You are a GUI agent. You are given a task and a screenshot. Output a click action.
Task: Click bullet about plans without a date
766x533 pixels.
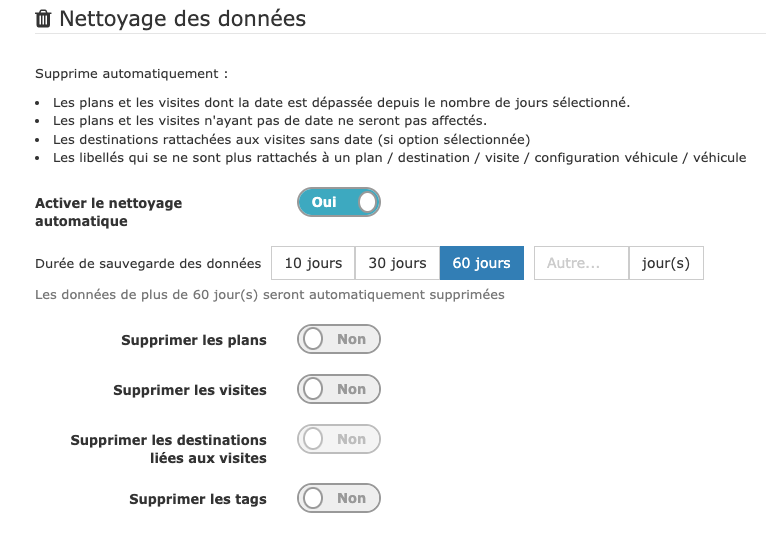[270, 121]
